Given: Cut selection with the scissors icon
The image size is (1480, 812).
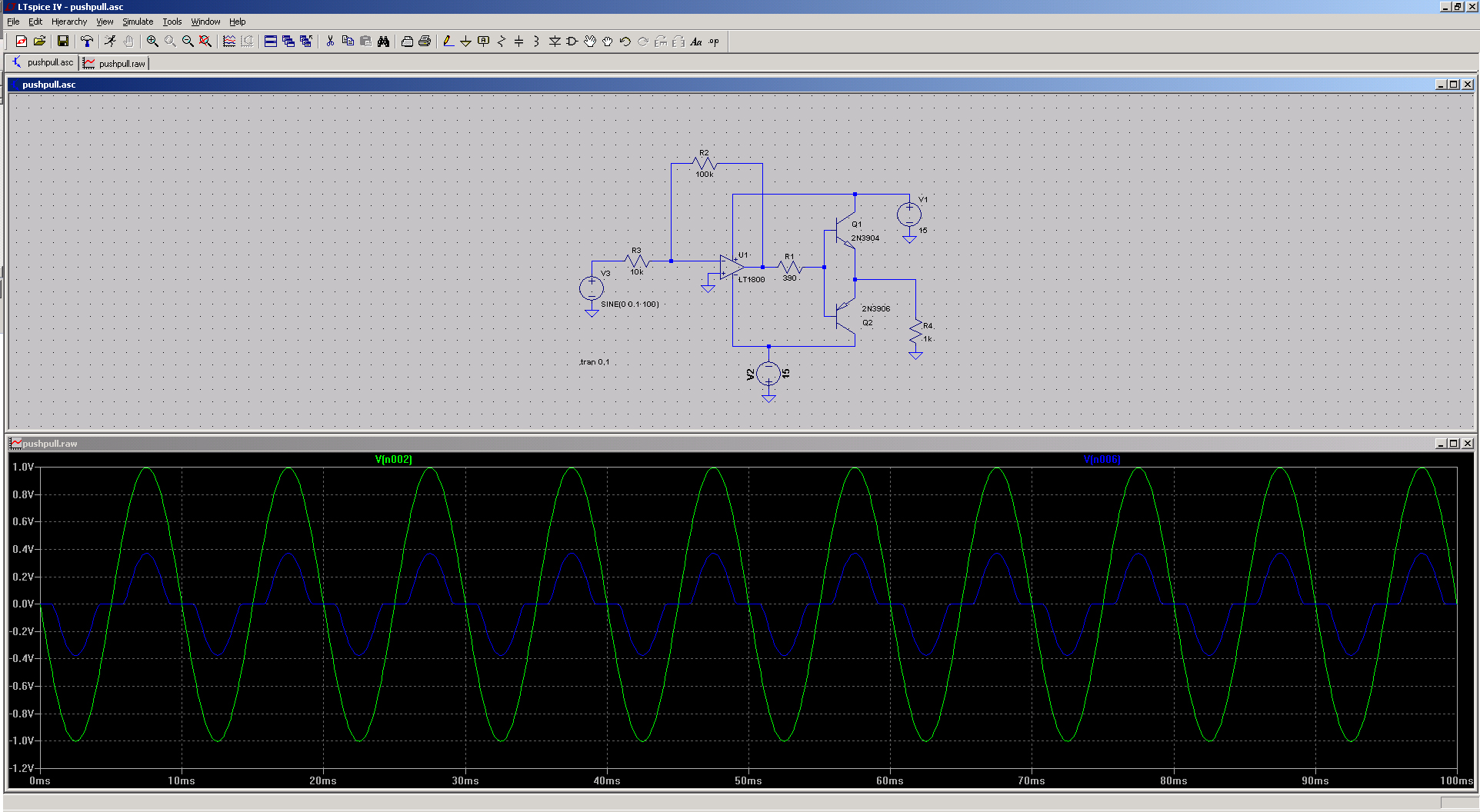Looking at the screenshot, I should click(x=330, y=42).
